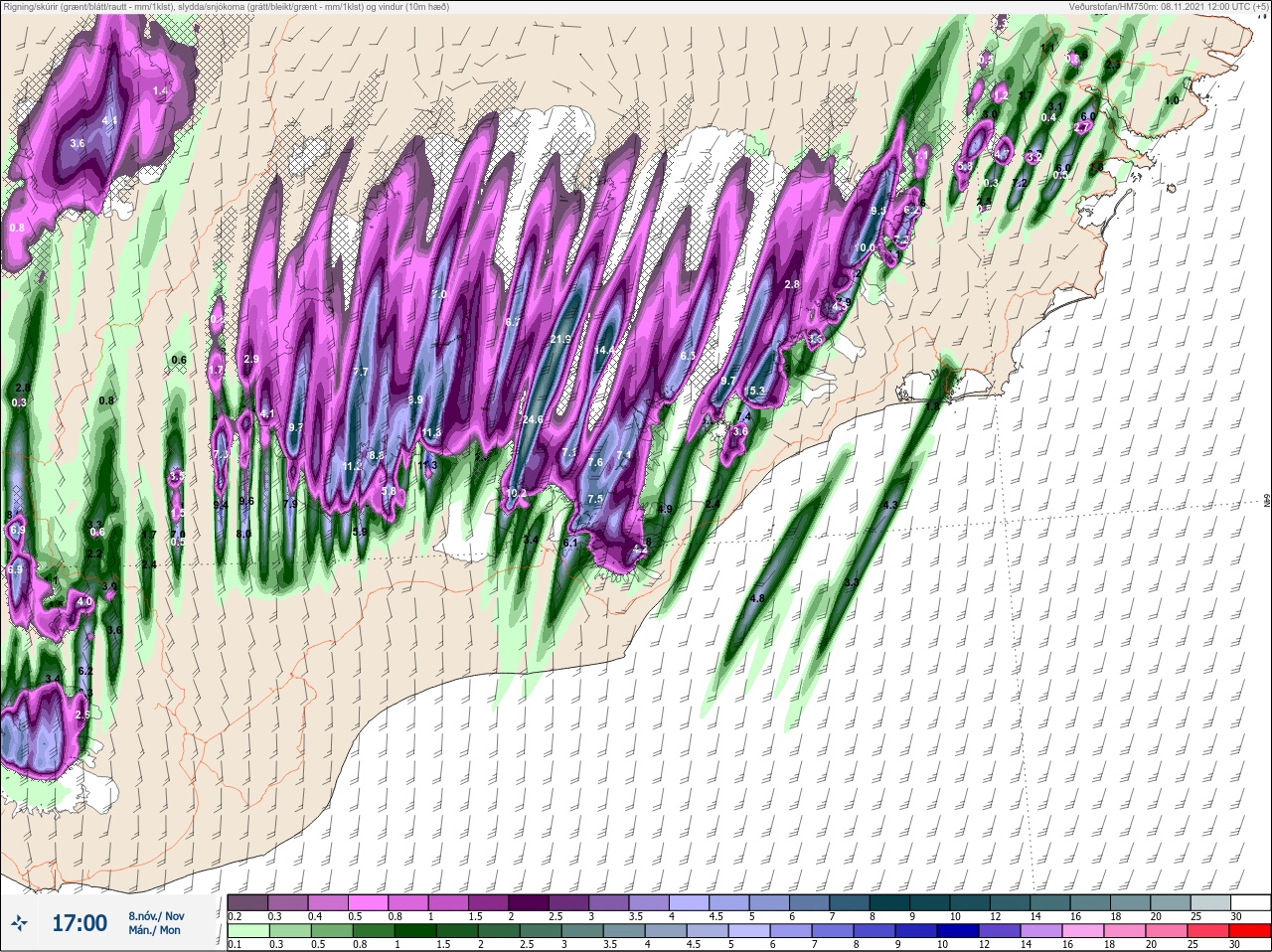Select the white swatch above top-row value 30
The height and width of the screenshot is (952, 1272).
point(1251,902)
